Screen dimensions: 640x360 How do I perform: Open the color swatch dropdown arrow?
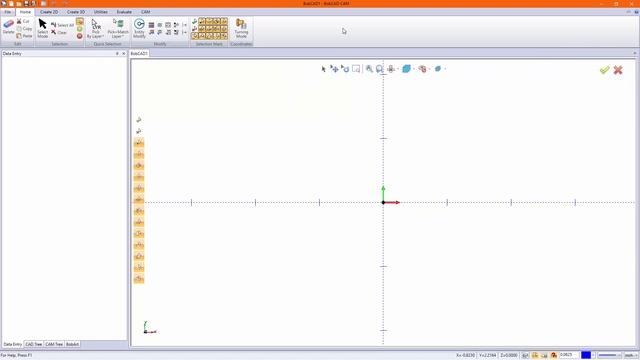tap(593, 355)
